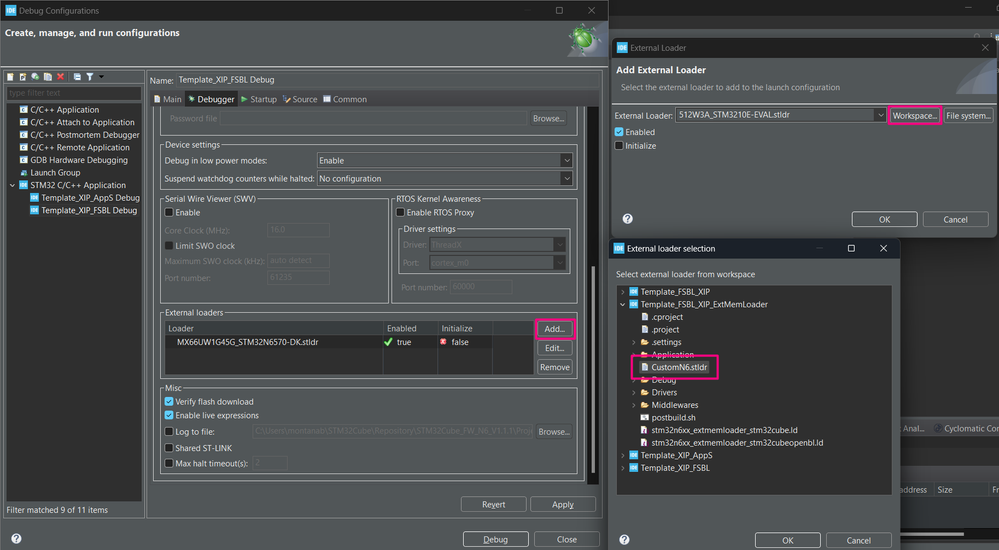Switch to the Debugger tab
Screen dimensions: 999x550
[x=211, y=99]
